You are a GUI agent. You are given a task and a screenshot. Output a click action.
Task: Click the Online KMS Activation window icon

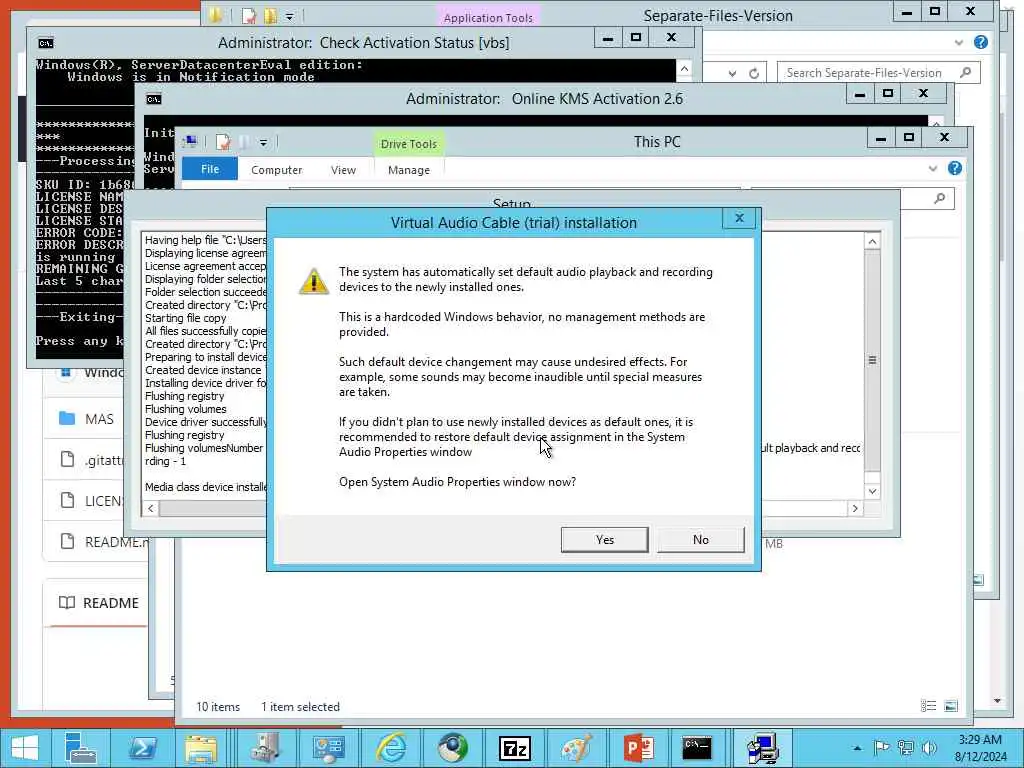pos(153,99)
